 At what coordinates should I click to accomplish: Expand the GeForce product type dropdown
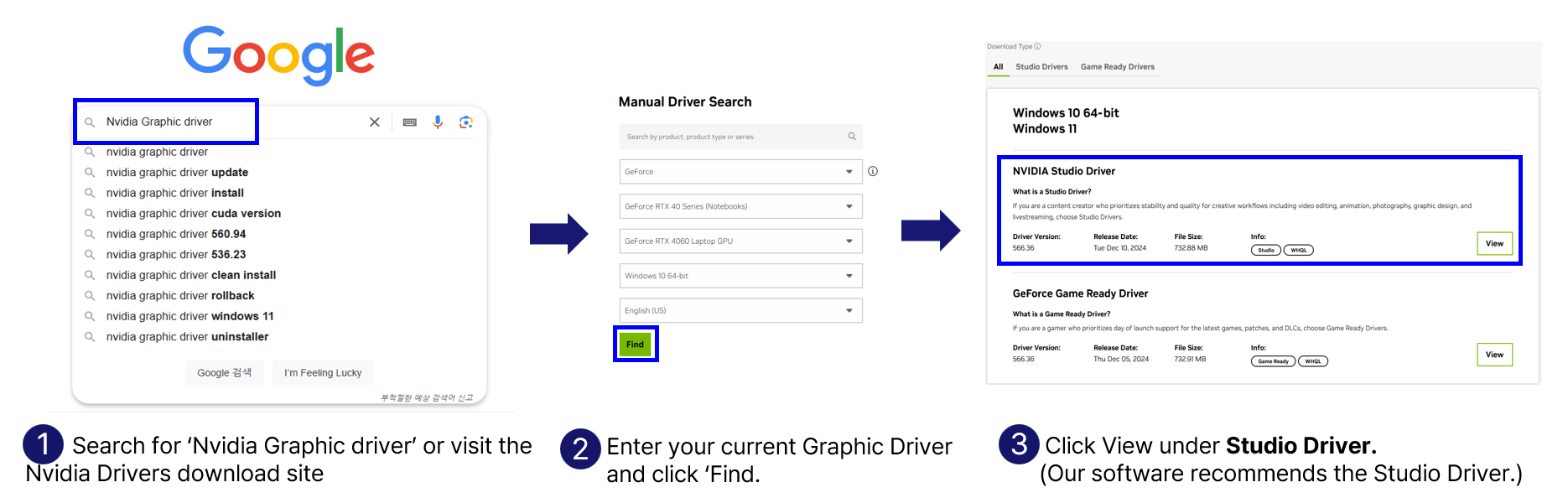[x=740, y=172]
